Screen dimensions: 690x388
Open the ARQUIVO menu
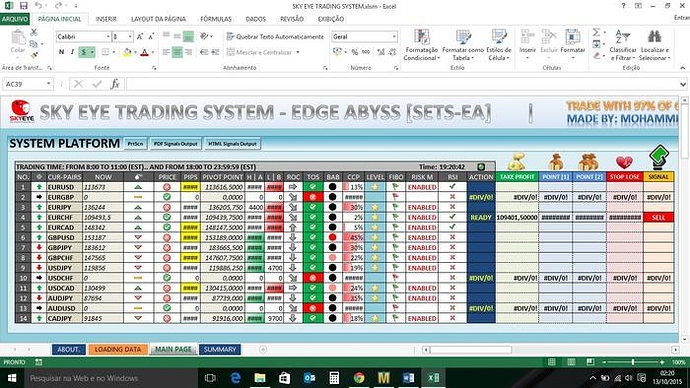point(15,19)
